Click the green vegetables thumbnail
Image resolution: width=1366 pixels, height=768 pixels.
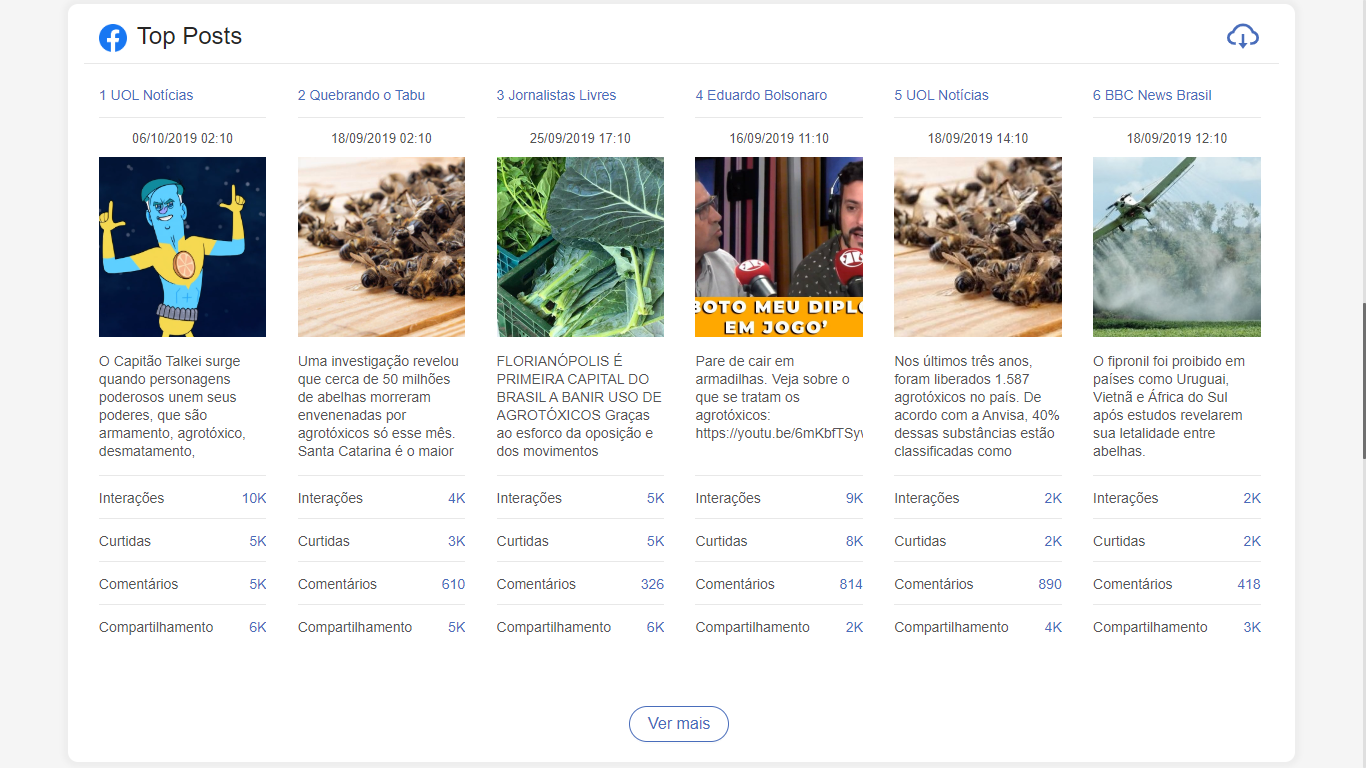pos(580,247)
